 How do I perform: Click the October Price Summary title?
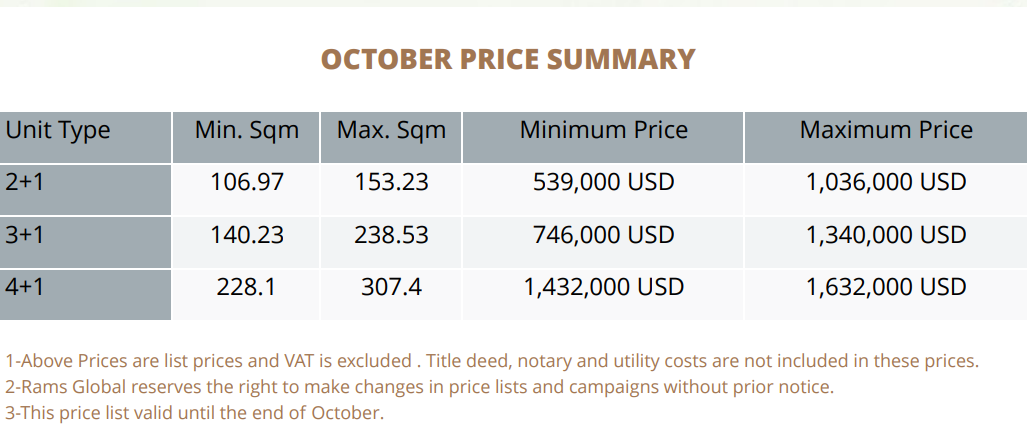pyautogui.click(x=507, y=59)
